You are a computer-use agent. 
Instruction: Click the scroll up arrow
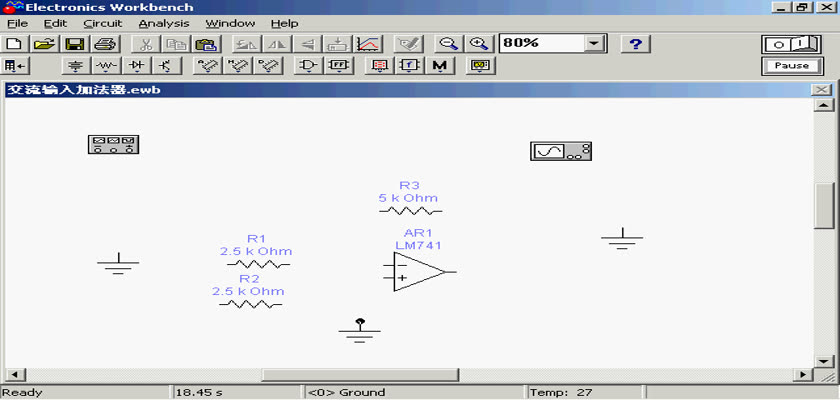[x=822, y=105]
